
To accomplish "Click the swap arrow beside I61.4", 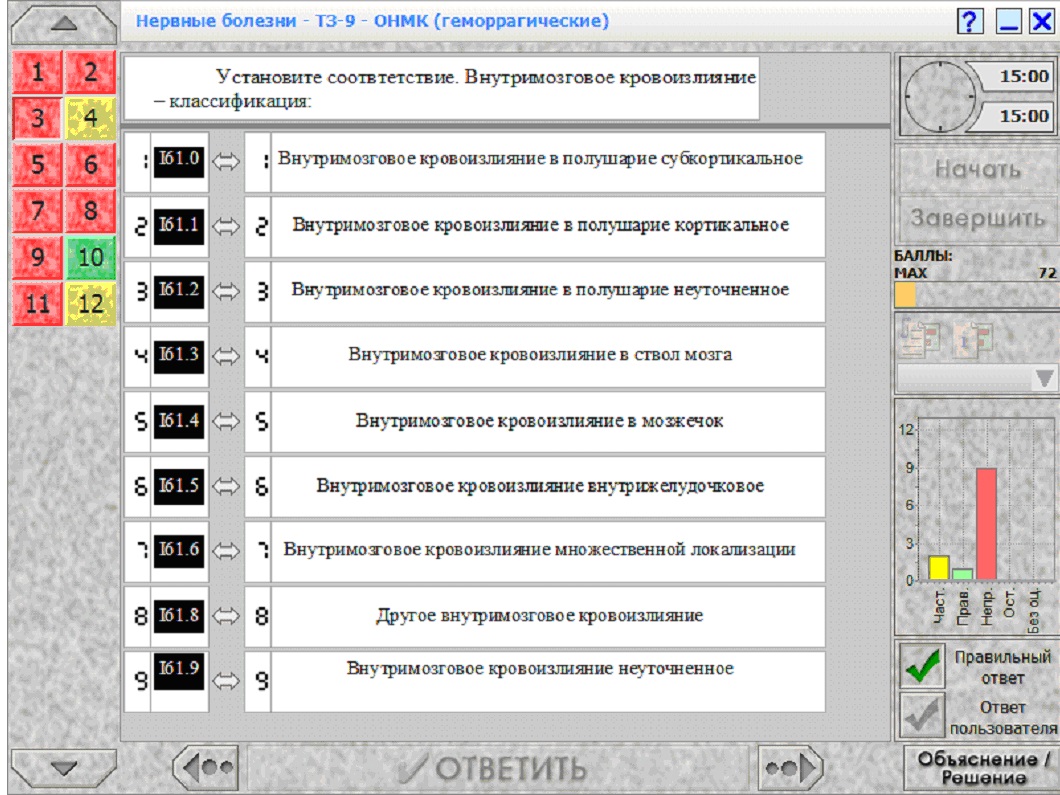I will [x=226, y=421].
